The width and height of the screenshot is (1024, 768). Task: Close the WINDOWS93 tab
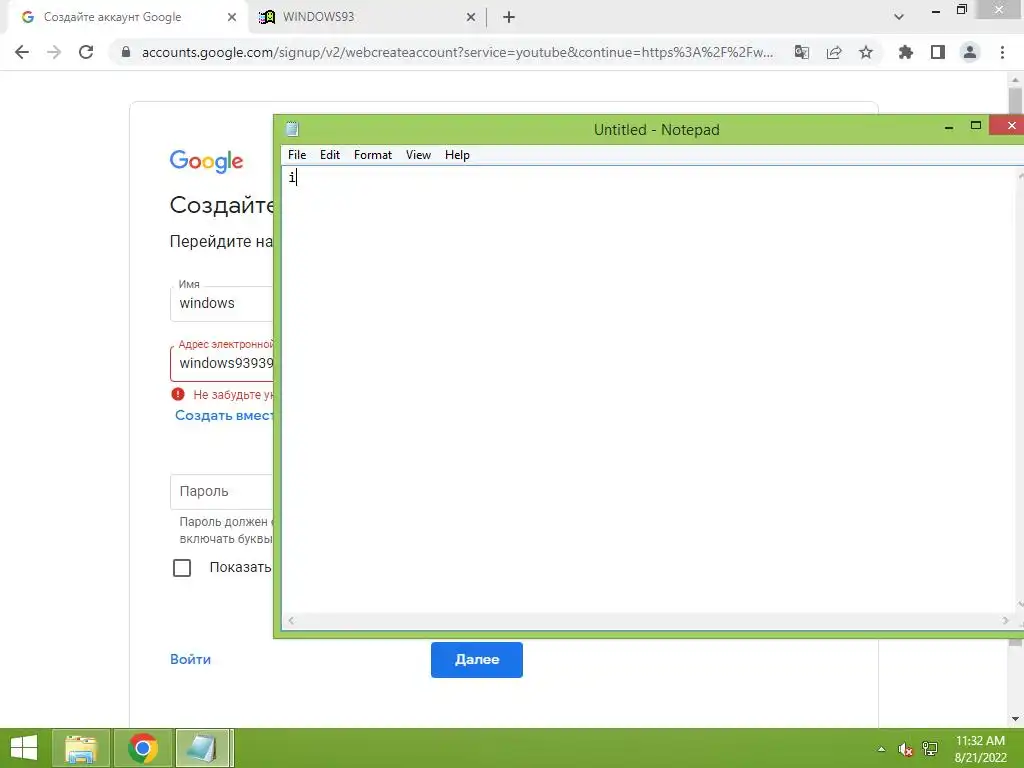tap(471, 17)
